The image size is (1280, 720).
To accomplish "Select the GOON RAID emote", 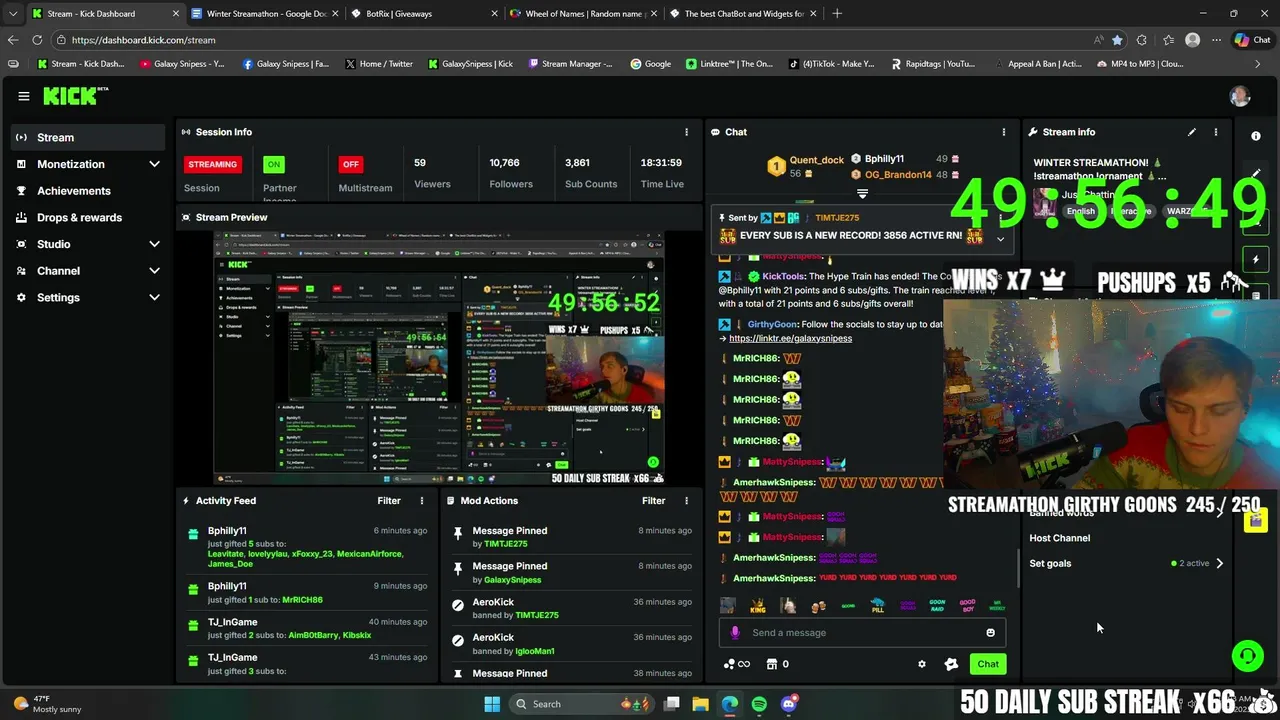I will coord(937,606).
